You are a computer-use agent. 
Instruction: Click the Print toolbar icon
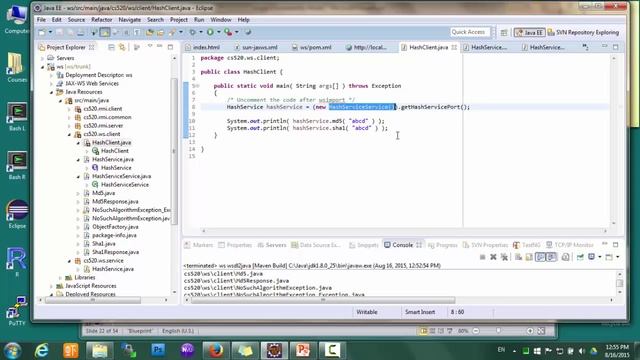coord(80,32)
